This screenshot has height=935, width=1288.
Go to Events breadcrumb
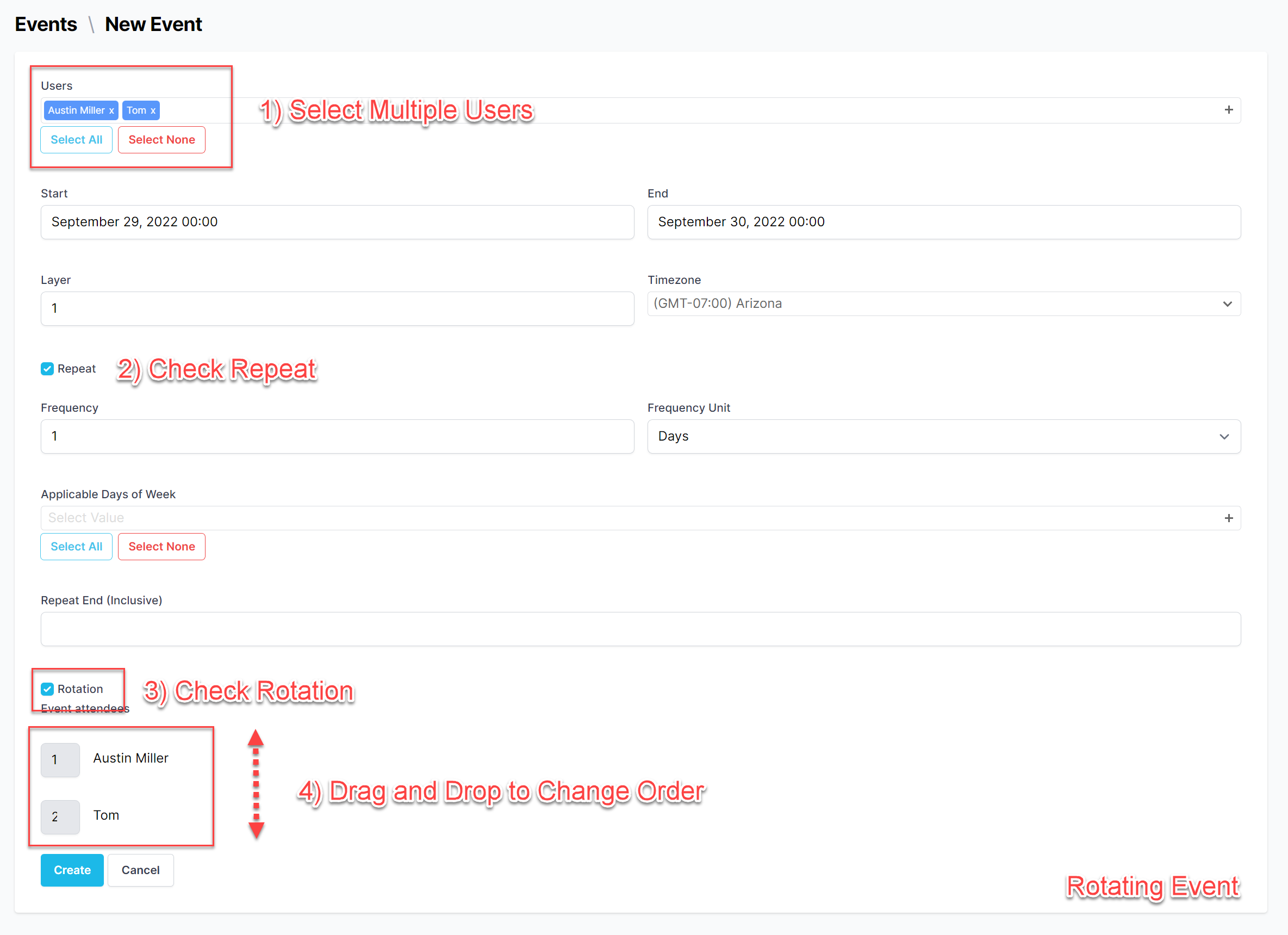(x=46, y=24)
